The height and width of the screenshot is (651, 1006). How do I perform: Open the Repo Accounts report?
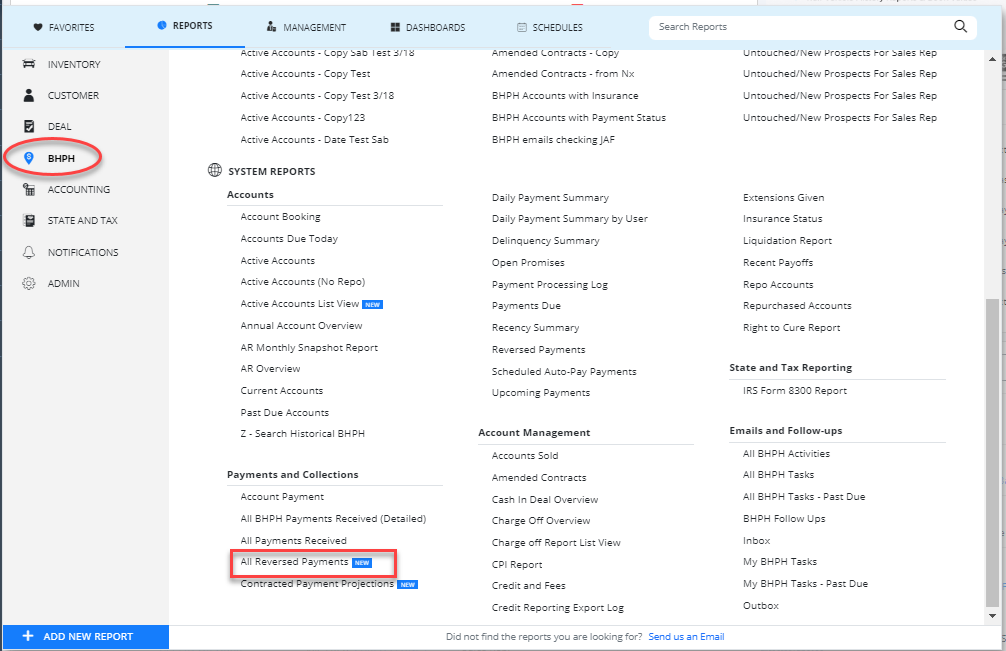tap(778, 285)
